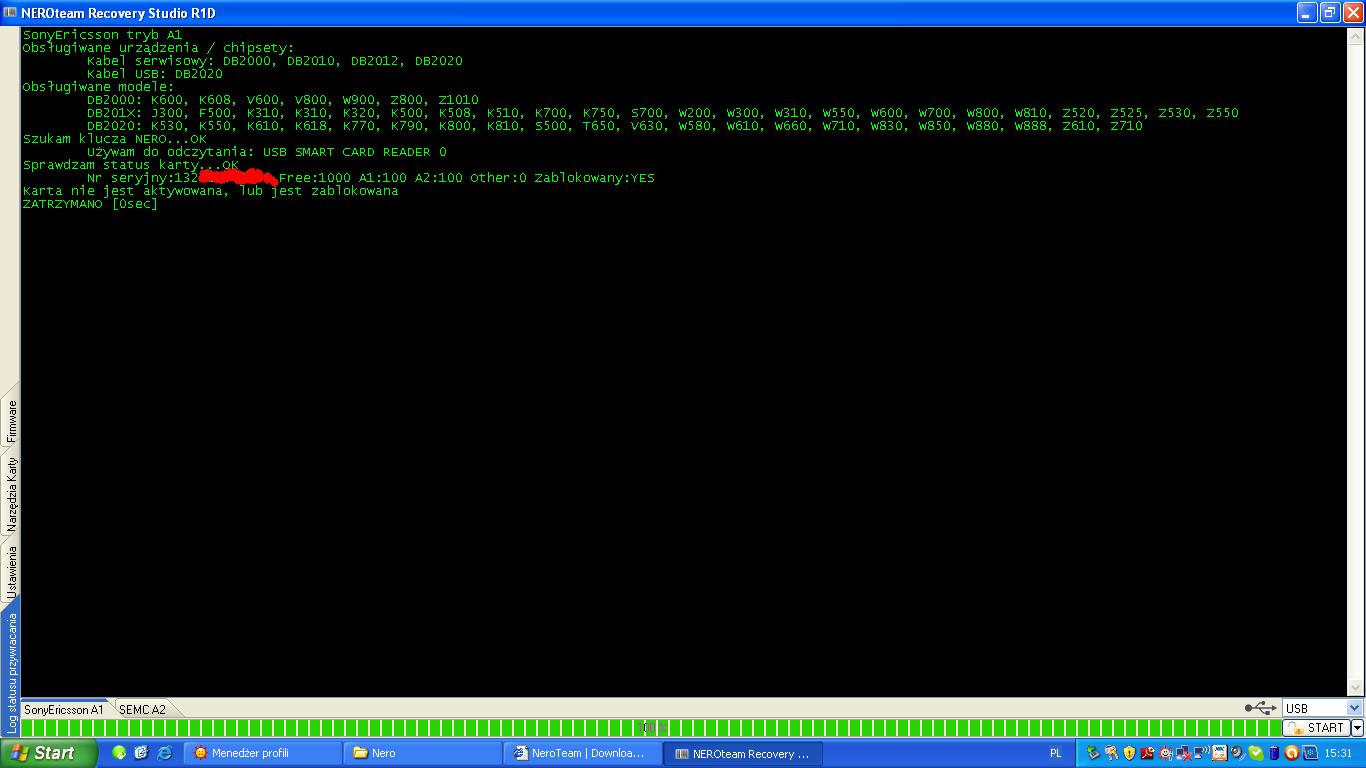This screenshot has height=768, width=1366.
Task: Maximize or restore the Recovery Studio window
Action: [1330, 13]
